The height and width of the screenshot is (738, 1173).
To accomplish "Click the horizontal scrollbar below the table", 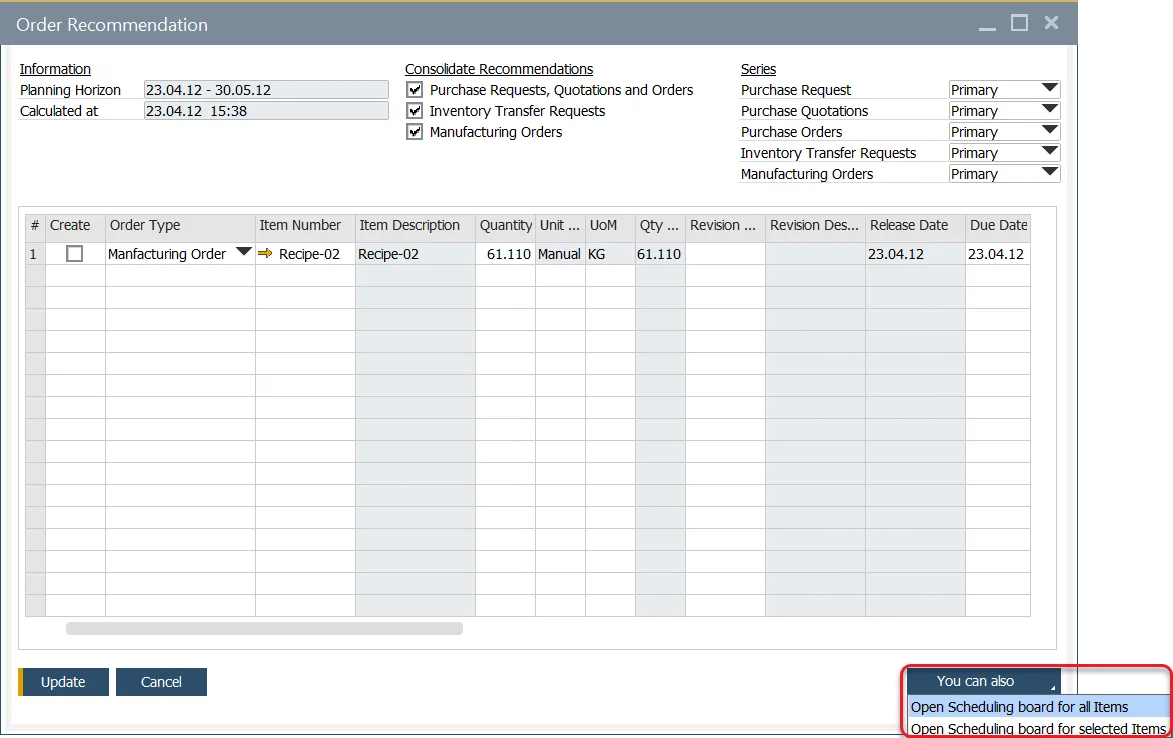I will click(264, 628).
